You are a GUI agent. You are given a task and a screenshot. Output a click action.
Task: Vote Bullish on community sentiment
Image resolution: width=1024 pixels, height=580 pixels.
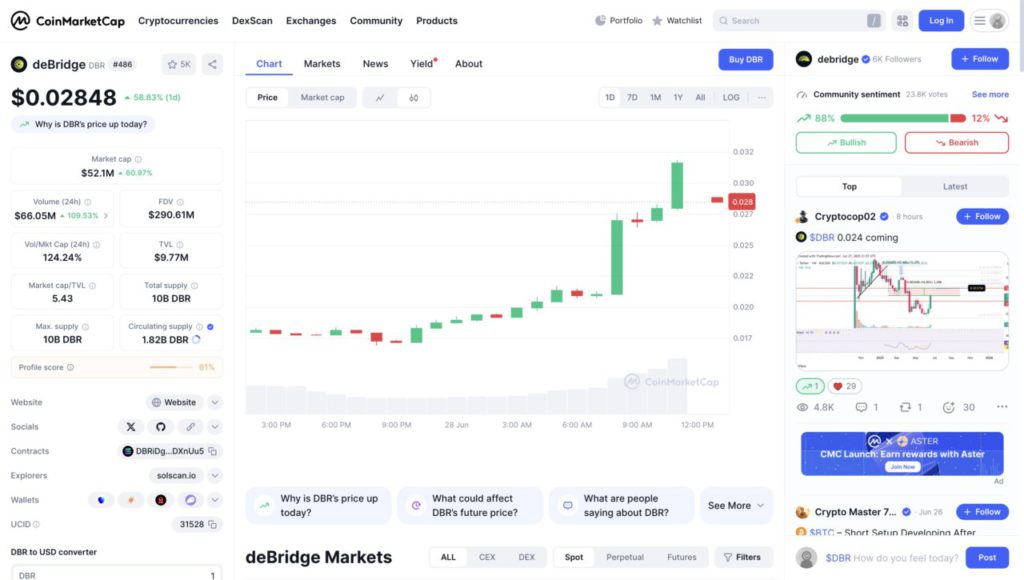pyautogui.click(x=845, y=142)
